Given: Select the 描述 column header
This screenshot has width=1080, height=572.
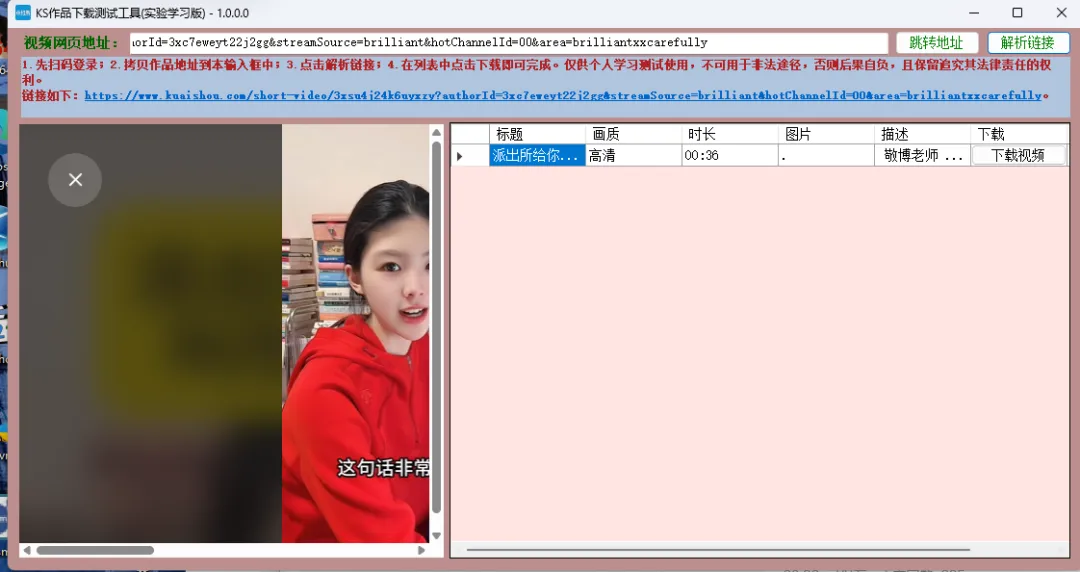Looking at the screenshot, I should 923,134.
